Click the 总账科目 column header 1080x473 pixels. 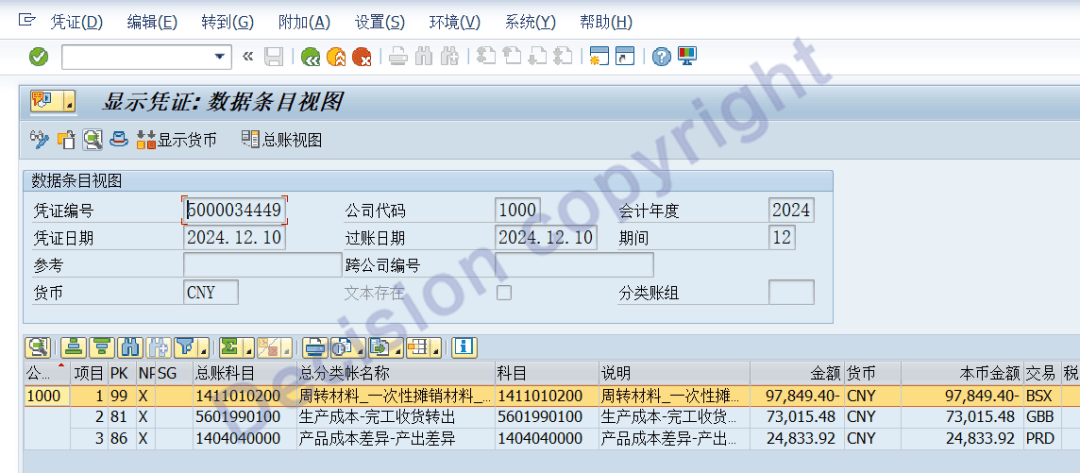223,373
